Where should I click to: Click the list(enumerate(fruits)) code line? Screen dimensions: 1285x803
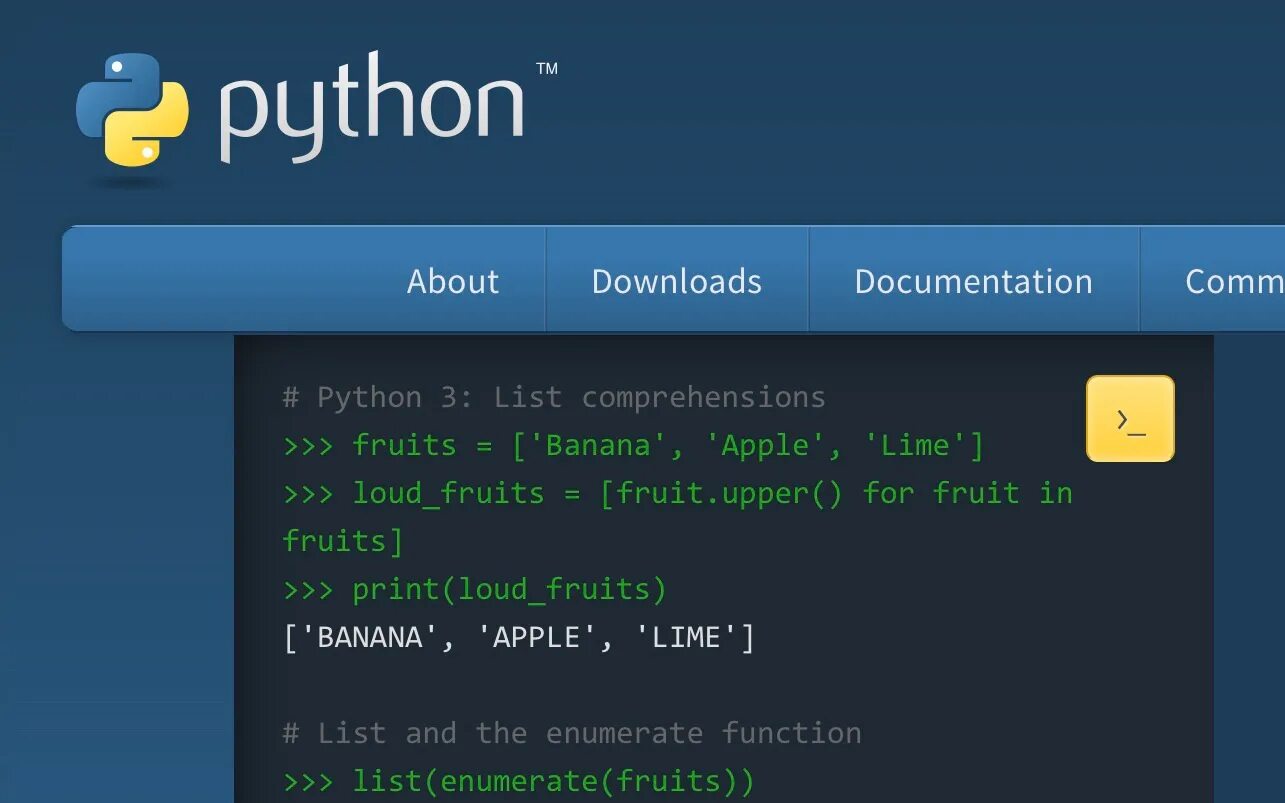click(x=519, y=781)
